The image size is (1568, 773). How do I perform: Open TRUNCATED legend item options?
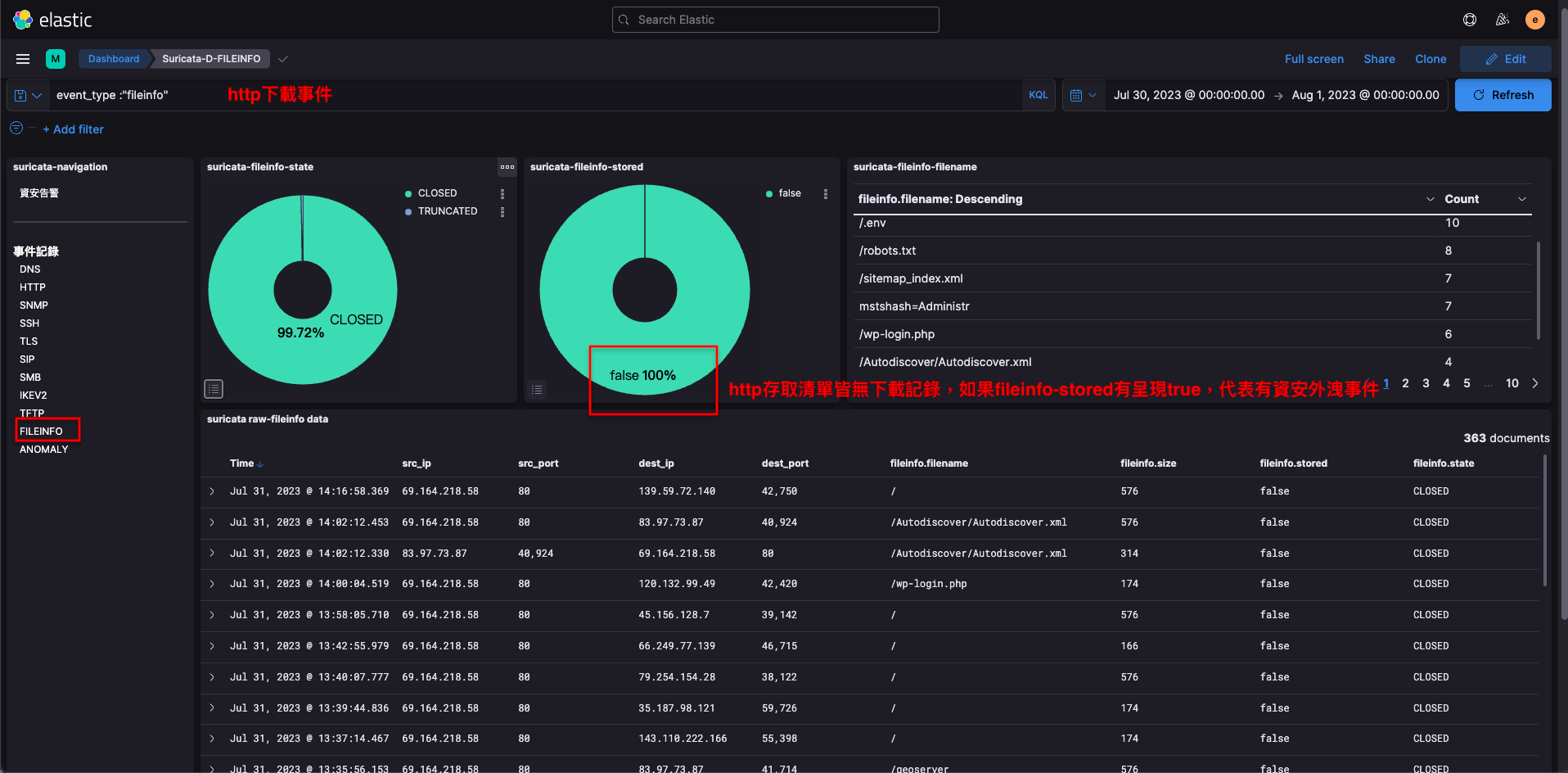click(502, 212)
